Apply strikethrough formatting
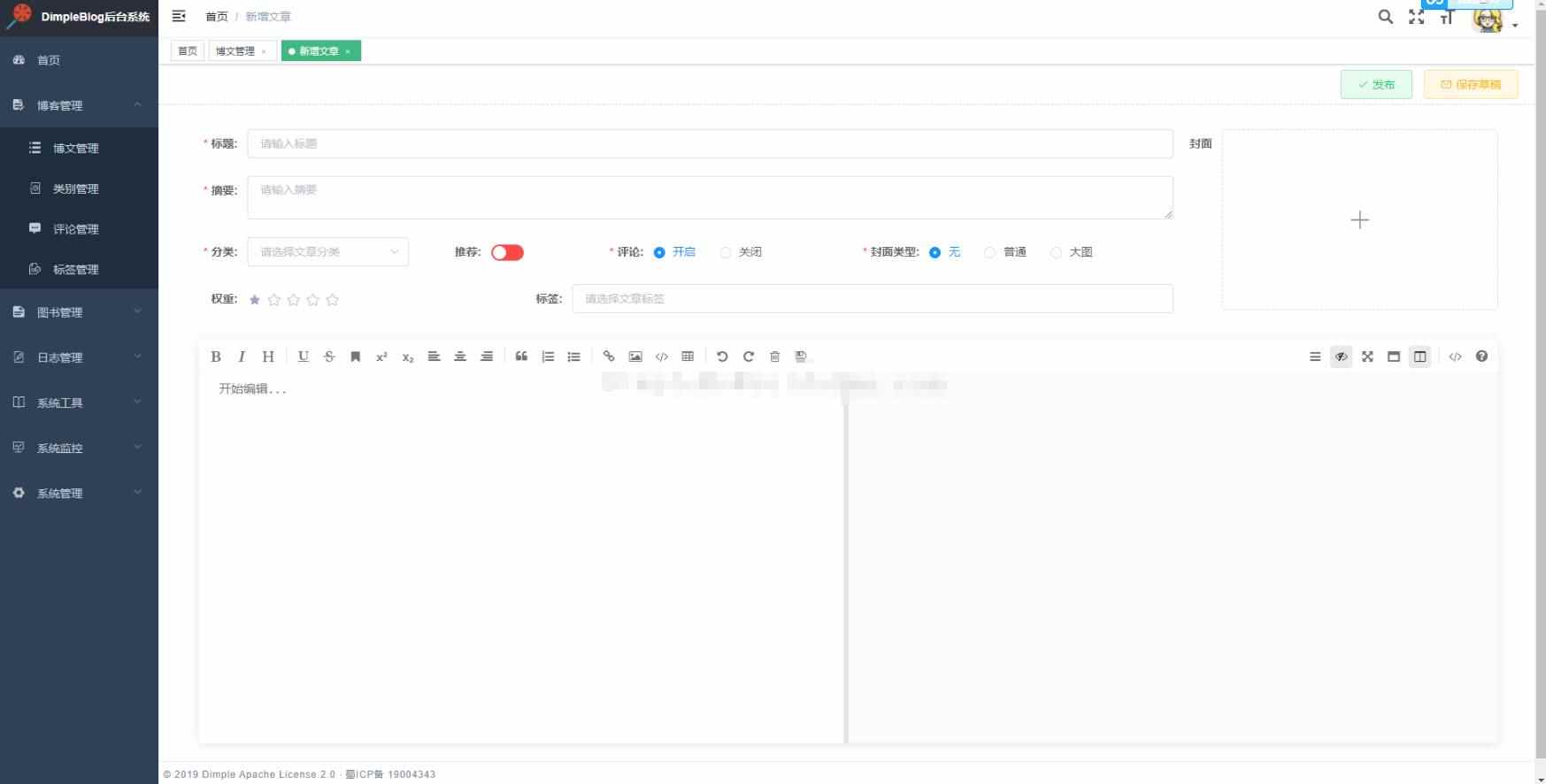This screenshot has width=1546, height=784. click(329, 357)
